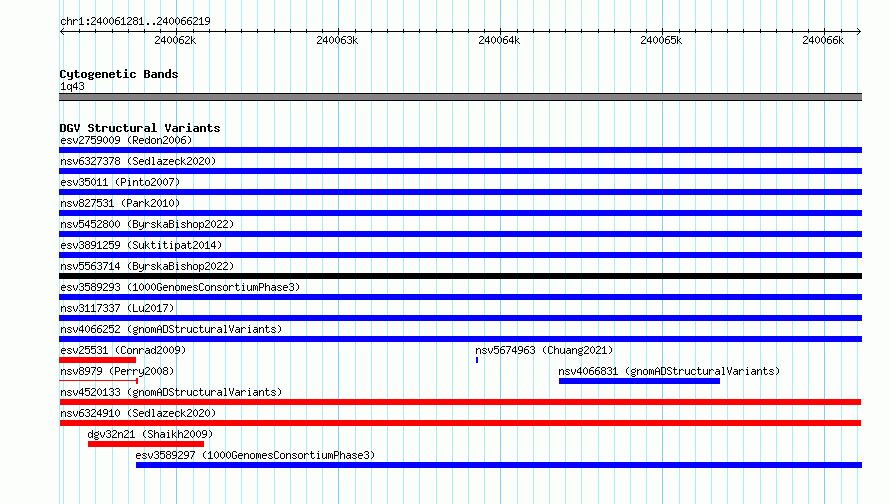Select esv3891259 (Suktitipat2014) label
Screen dimensions: 890x504
coord(141,245)
